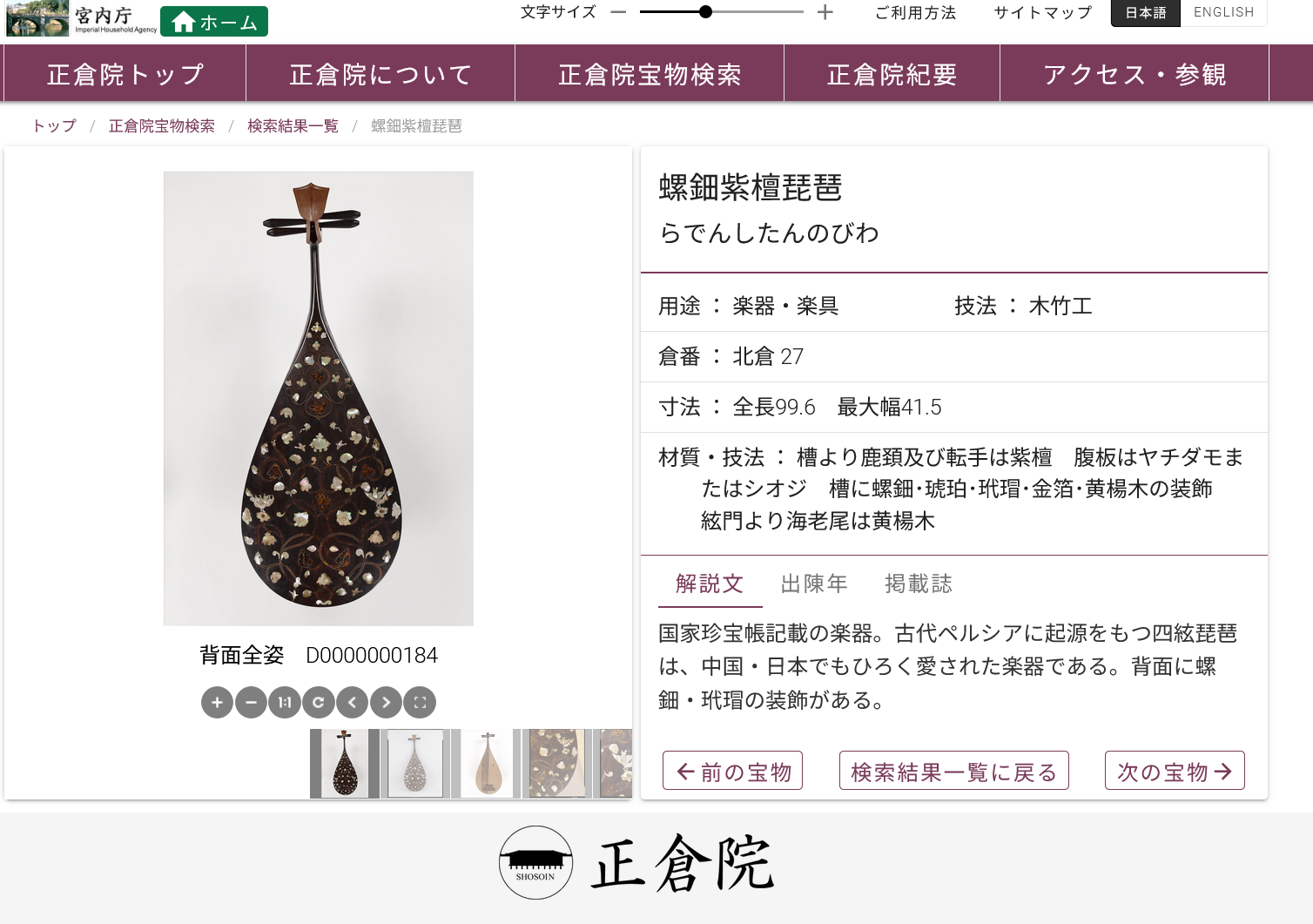
Task: Select 日本語 language option
Action: 1146,12
